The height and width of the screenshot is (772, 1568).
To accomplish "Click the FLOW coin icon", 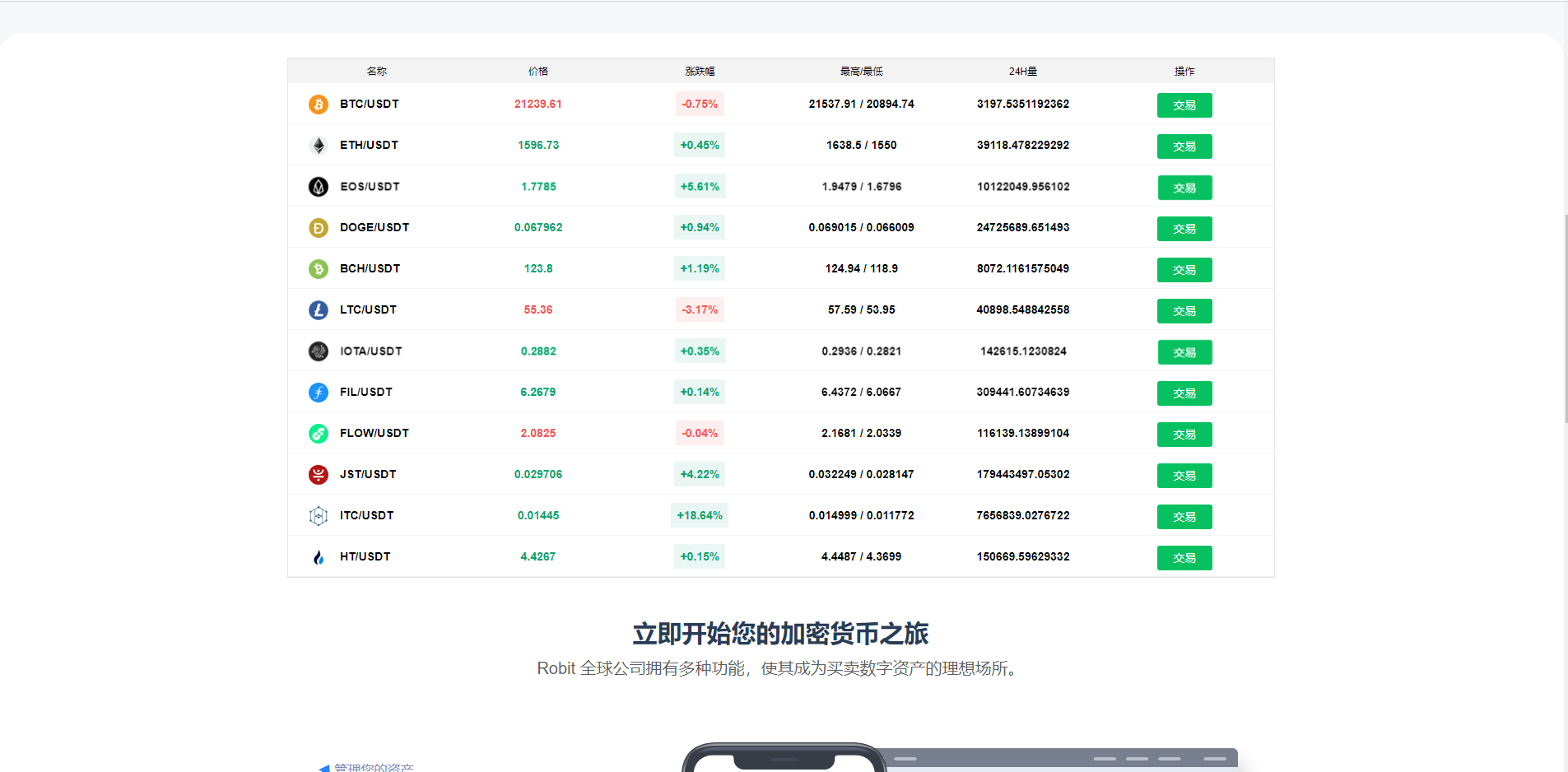I will [x=318, y=434].
